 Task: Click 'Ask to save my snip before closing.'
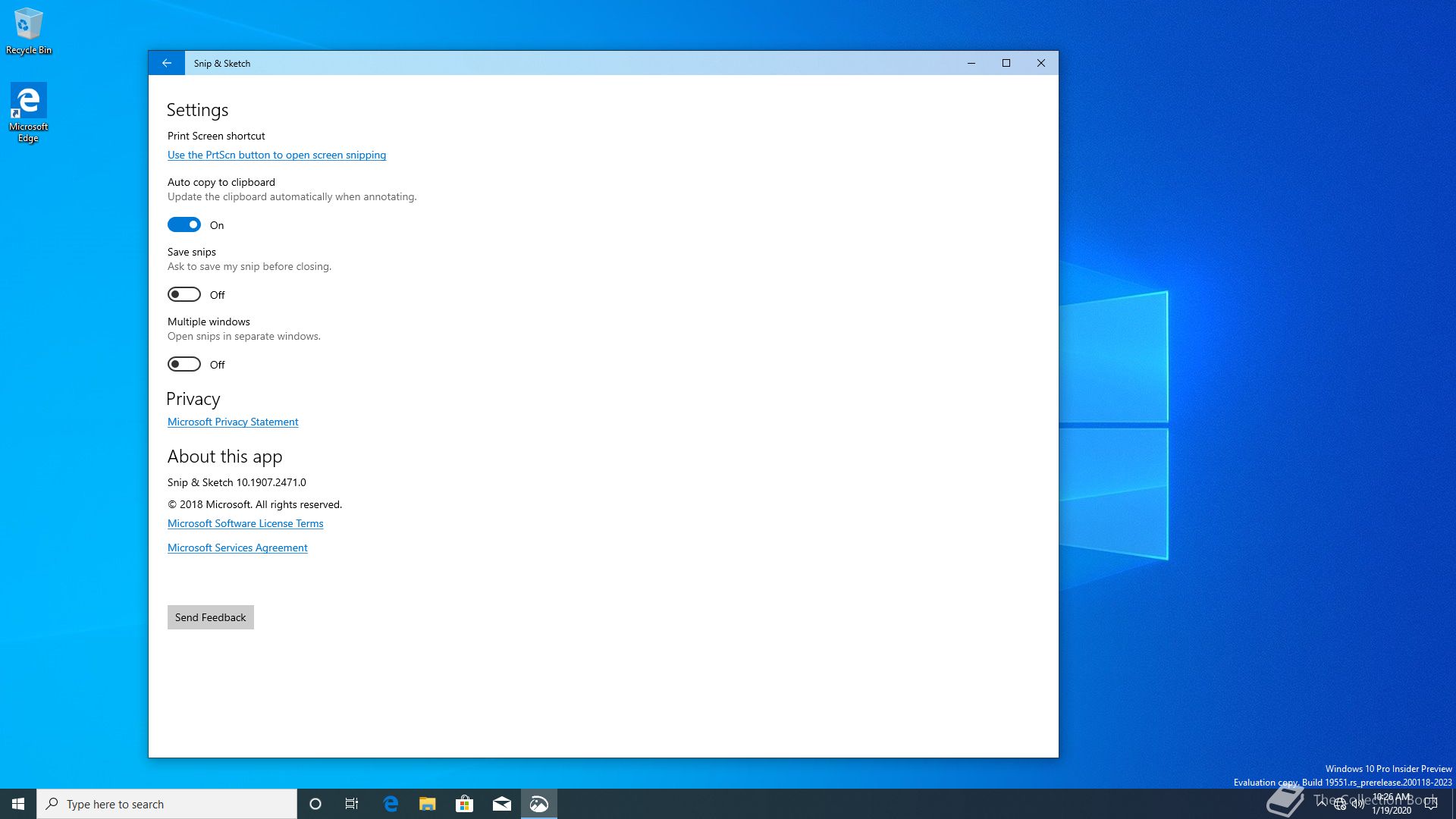pos(249,266)
